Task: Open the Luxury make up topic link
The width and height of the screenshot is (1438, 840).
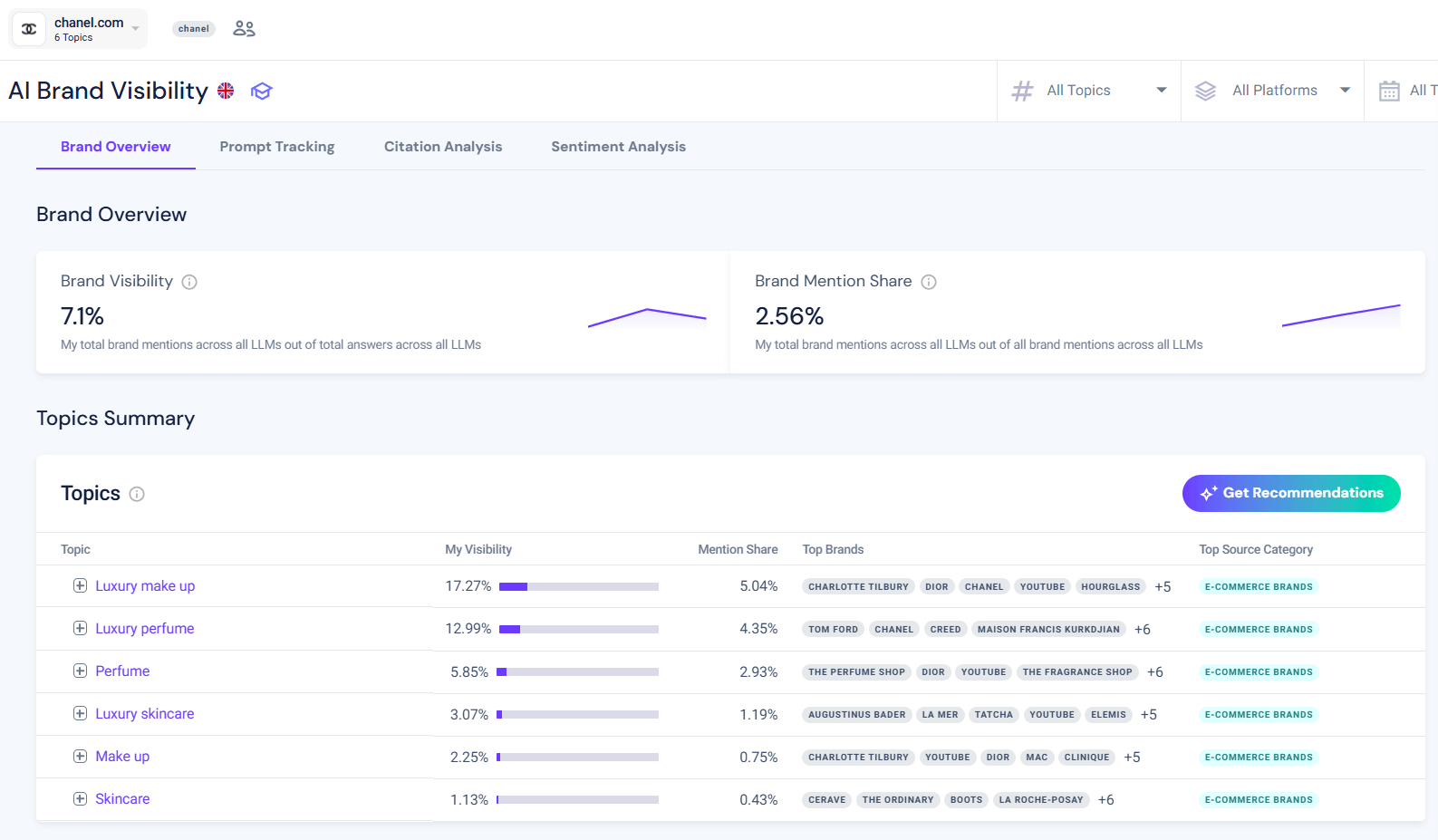Action: pyautogui.click(x=145, y=586)
